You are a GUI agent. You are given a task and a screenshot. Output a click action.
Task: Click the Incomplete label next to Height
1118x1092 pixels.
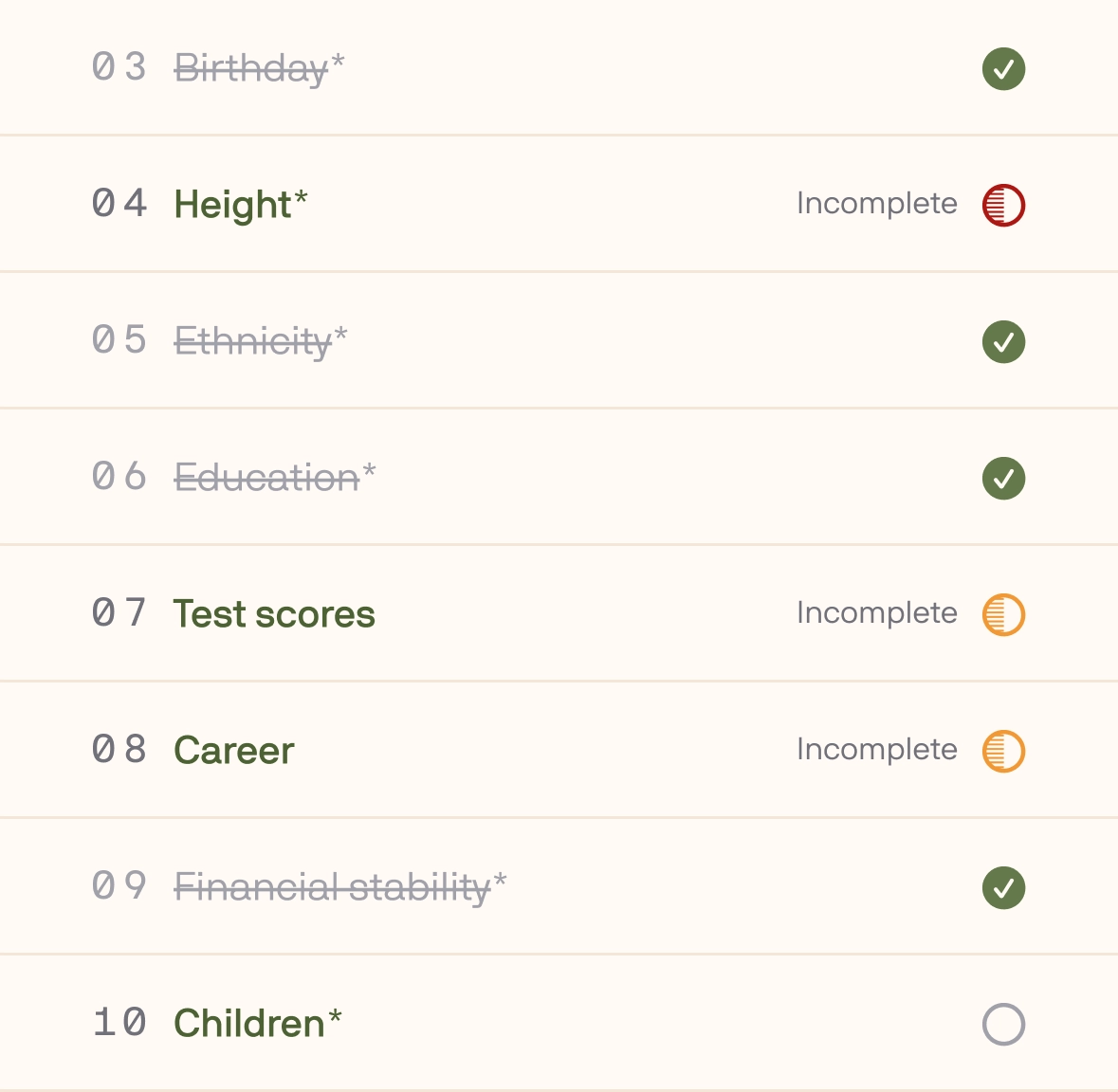tap(876, 203)
